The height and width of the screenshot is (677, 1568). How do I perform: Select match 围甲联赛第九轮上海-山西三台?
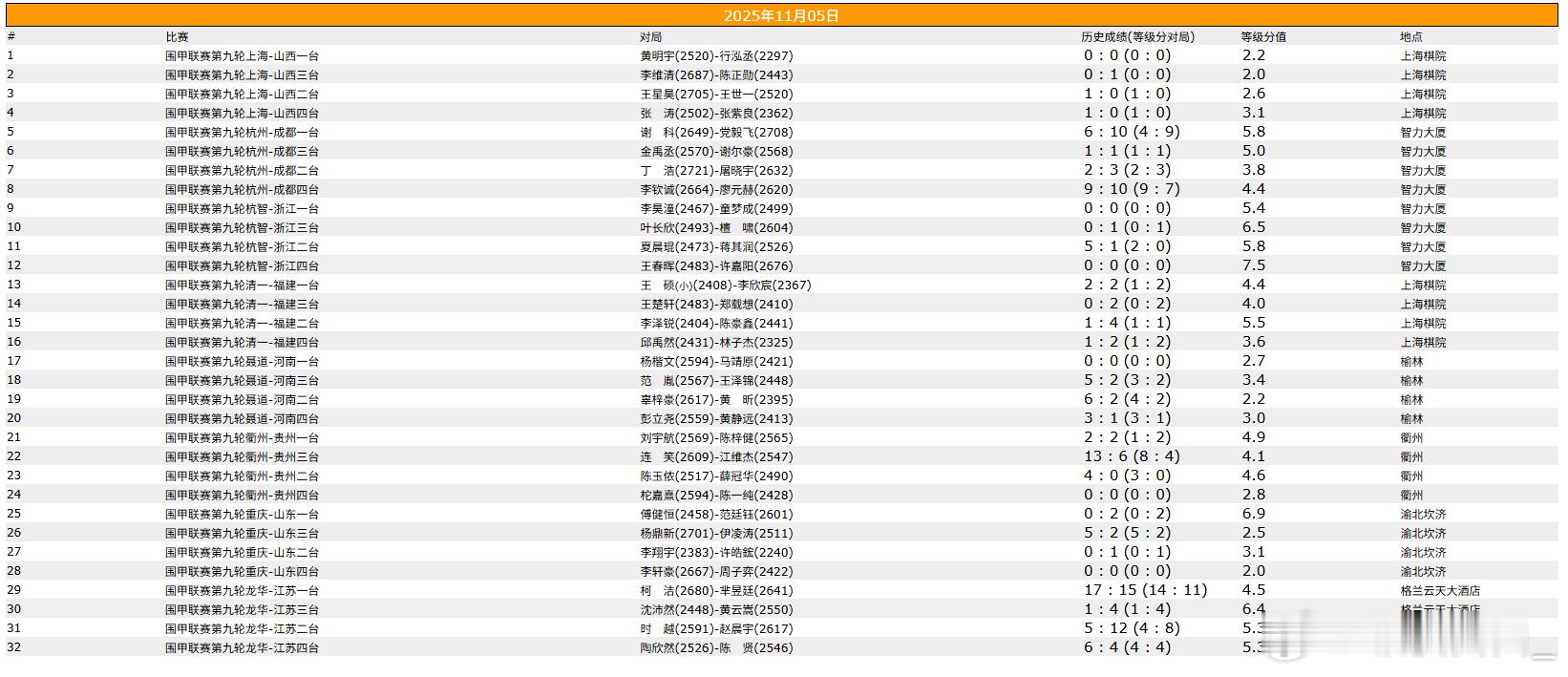pyautogui.click(x=243, y=75)
